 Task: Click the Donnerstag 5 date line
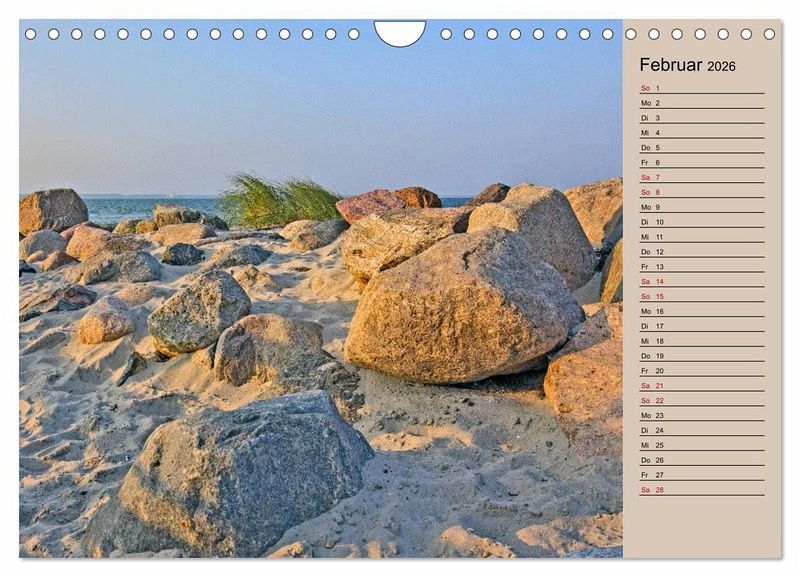pyautogui.click(x=700, y=148)
